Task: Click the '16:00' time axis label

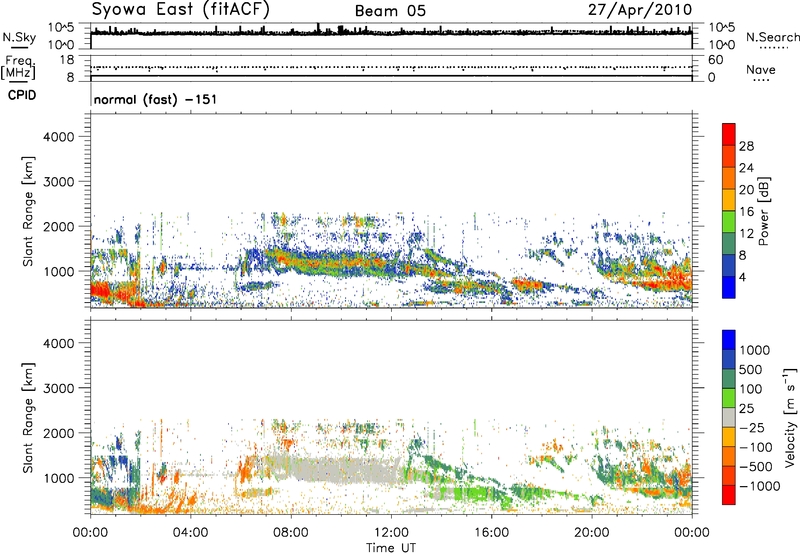Action: click(x=491, y=533)
